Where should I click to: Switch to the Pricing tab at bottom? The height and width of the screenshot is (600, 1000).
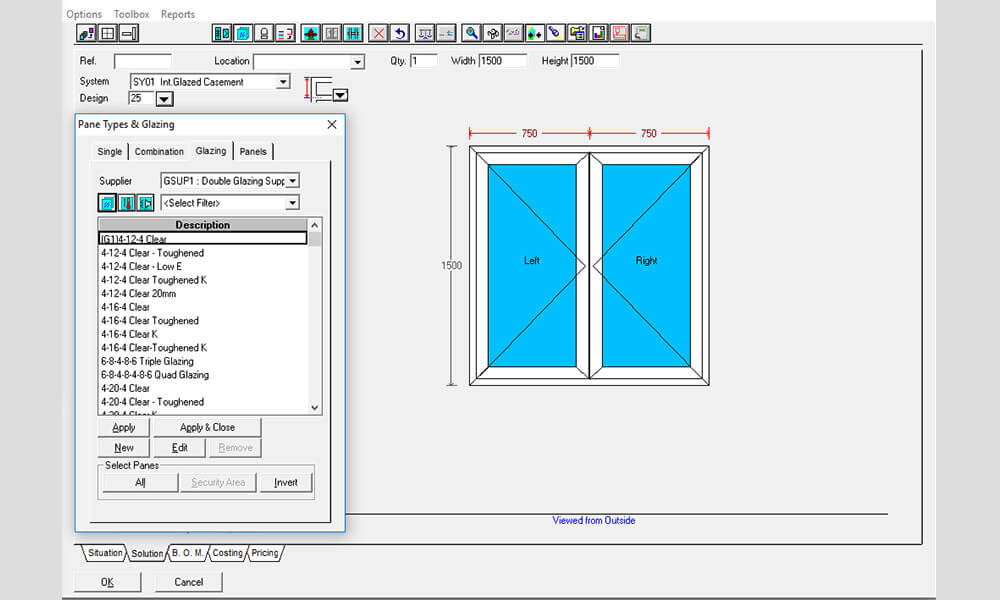(x=263, y=552)
